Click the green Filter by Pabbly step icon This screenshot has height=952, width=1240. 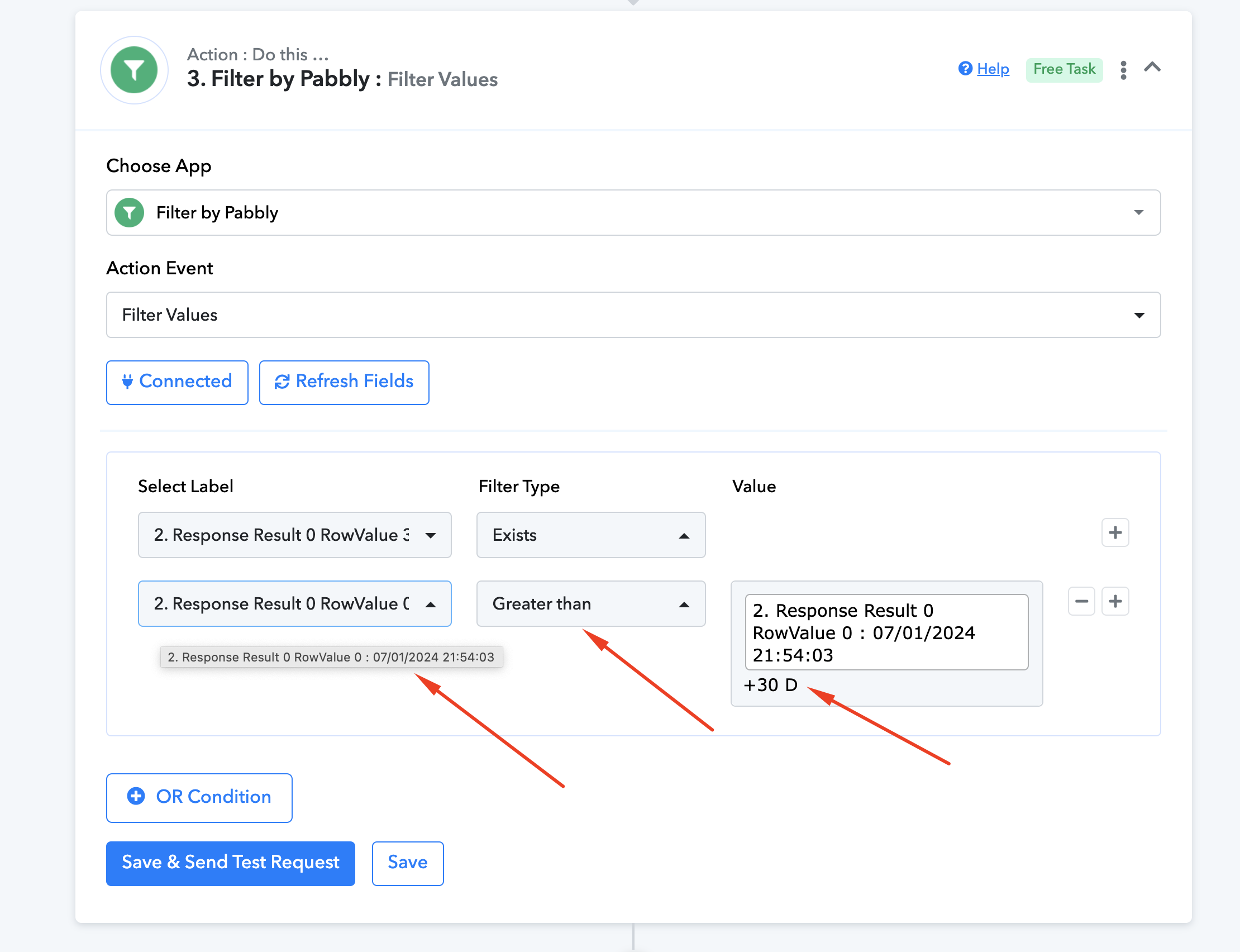click(133, 70)
